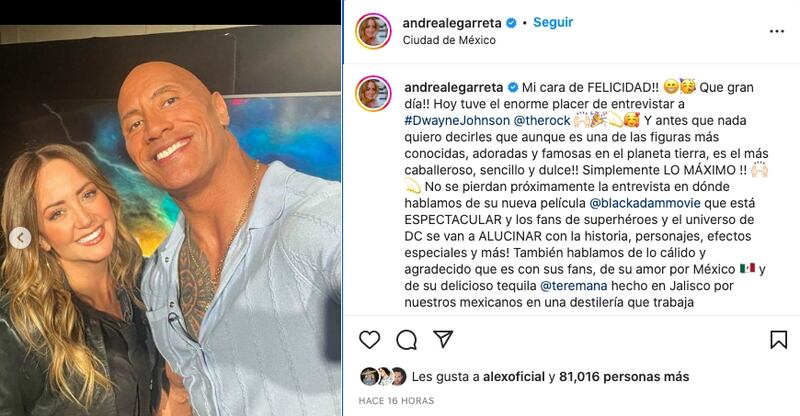This screenshot has width=800, height=416.
Task: Open profile picture beside the caption
Action: pyautogui.click(x=373, y=94)
